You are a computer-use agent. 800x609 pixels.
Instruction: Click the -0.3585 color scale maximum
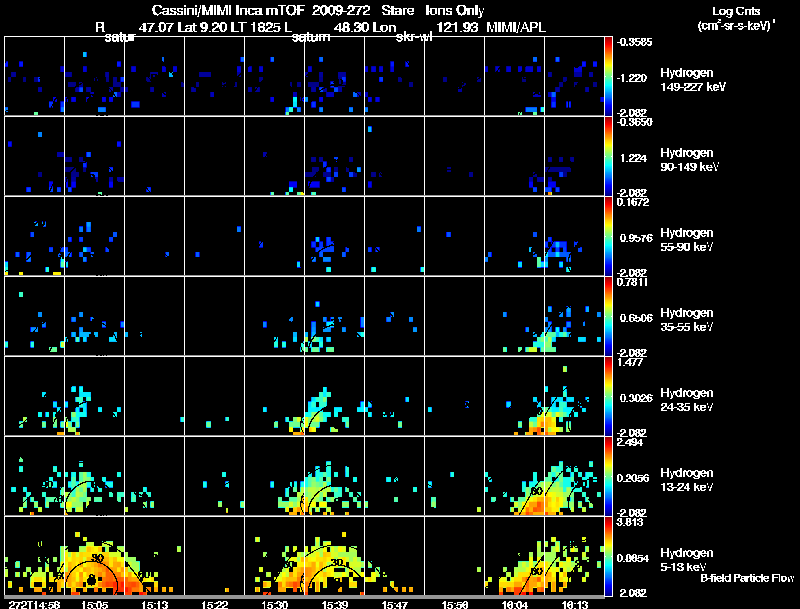click(634, 42)
